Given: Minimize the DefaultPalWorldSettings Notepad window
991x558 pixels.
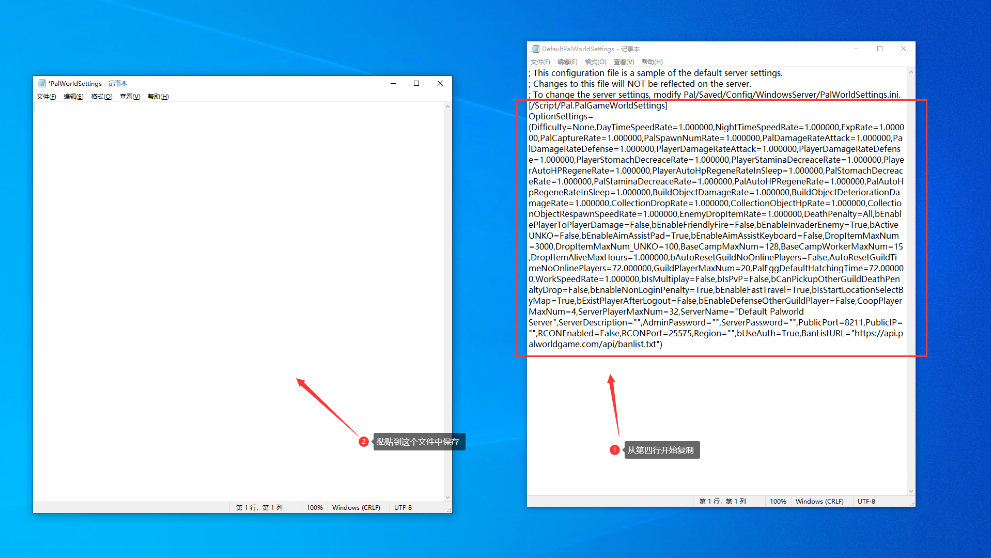Looking at the screenshot, I should (857, 49).
